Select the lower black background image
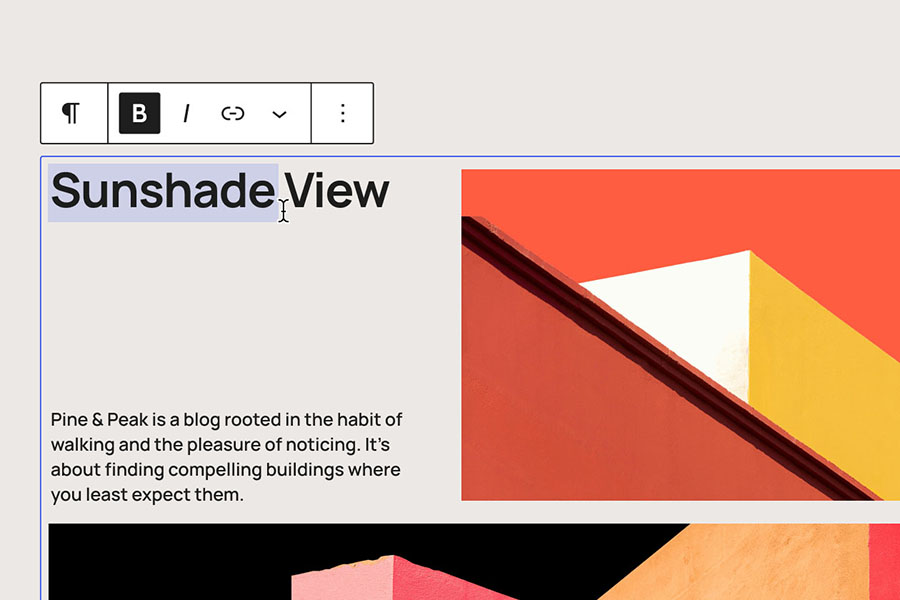Image resolution: width=900 pixels, height=600 pixels. point(474,562)
